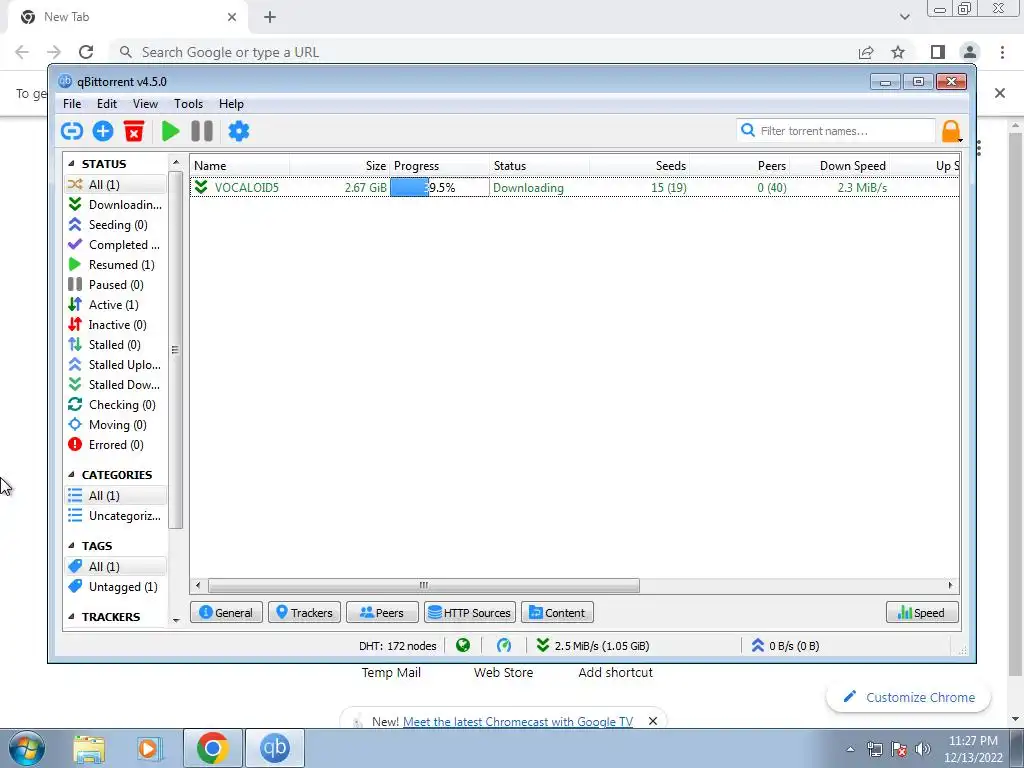The height and width of the screenshot is (768, 1024).
Task: Collapse the CATEGORIES section
Action: coord(71,475)
